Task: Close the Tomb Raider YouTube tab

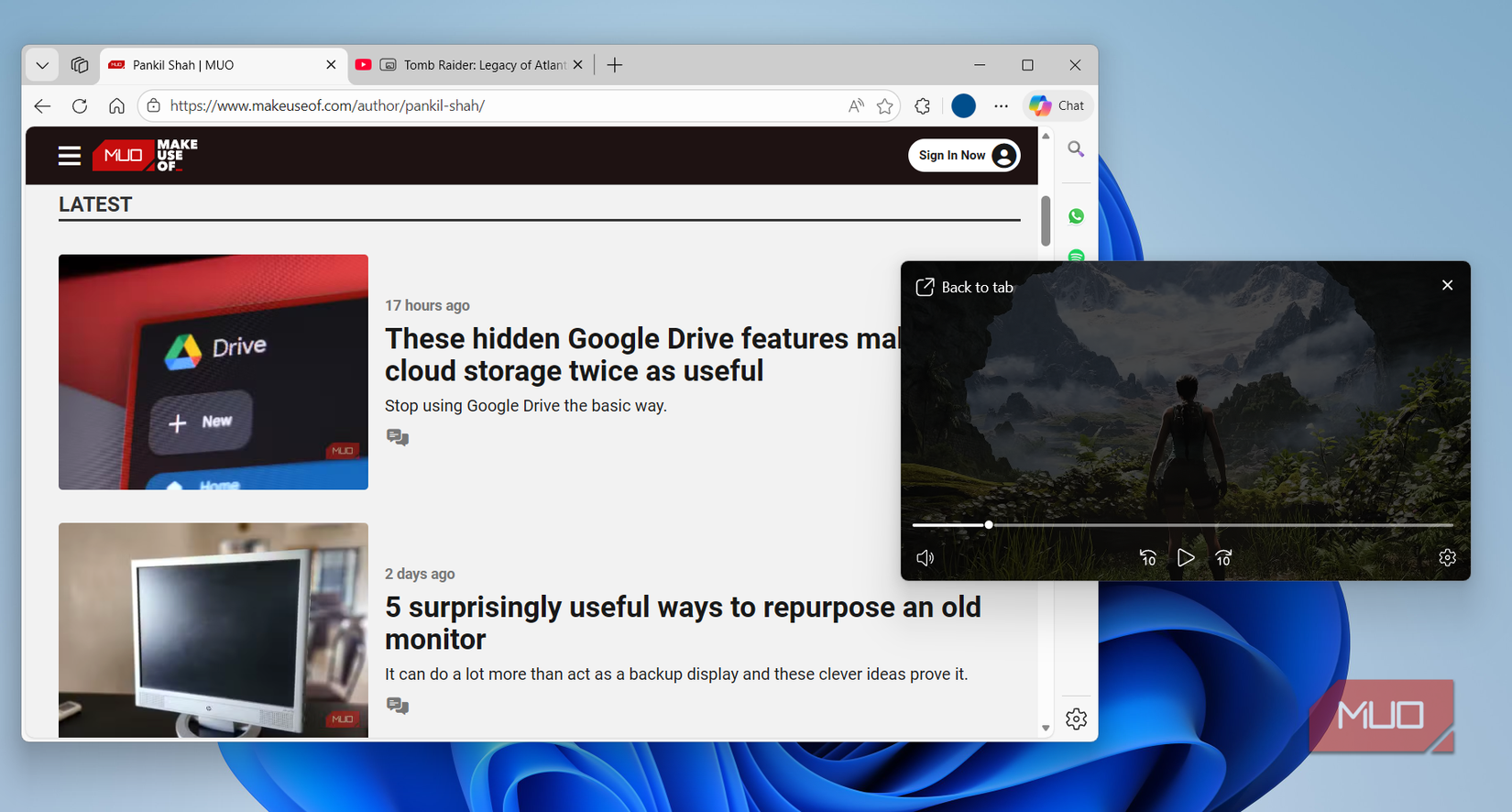Action: (x=577, y=65)
